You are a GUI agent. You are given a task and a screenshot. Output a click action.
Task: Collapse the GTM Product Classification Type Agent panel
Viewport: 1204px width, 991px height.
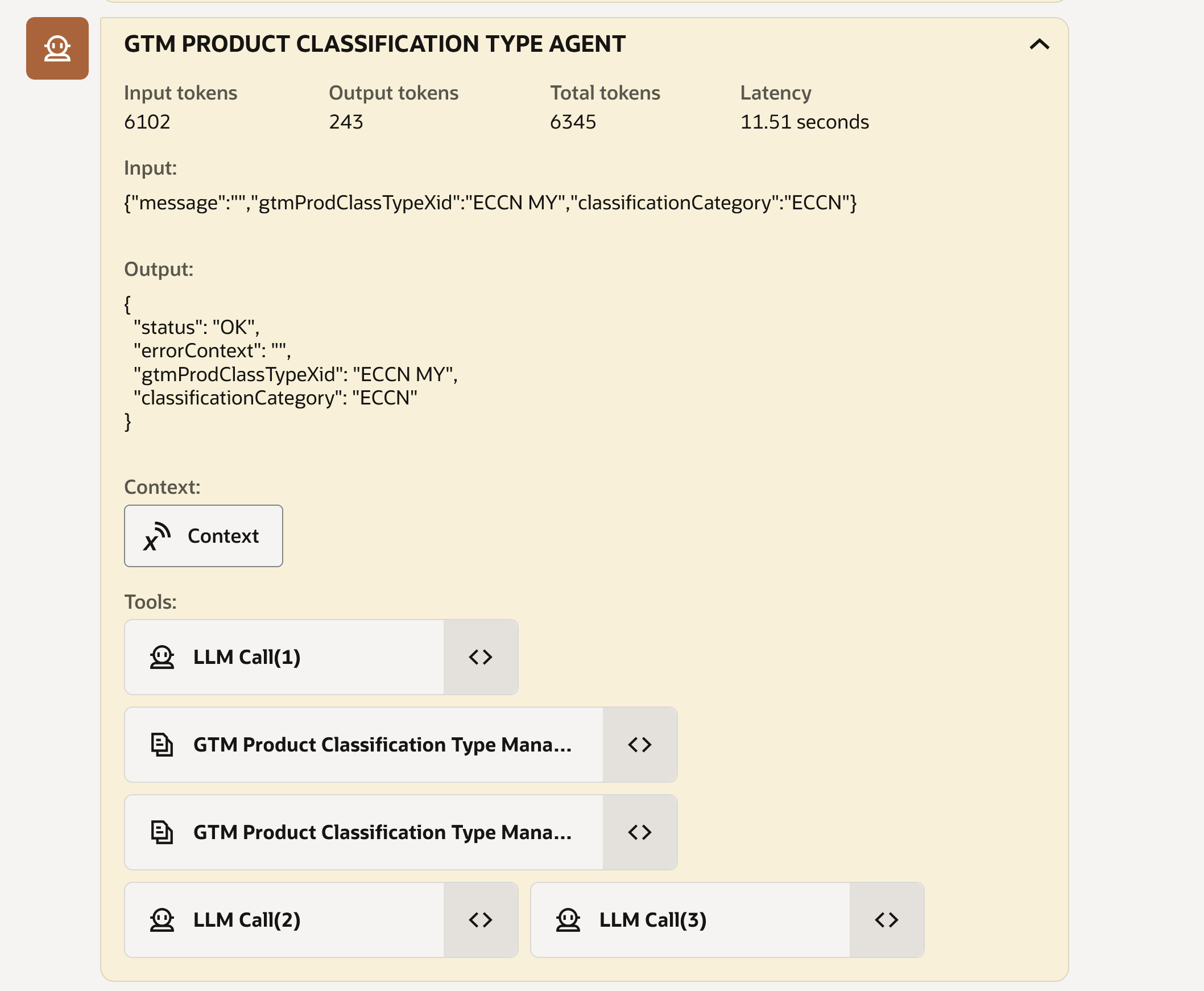1039,44
